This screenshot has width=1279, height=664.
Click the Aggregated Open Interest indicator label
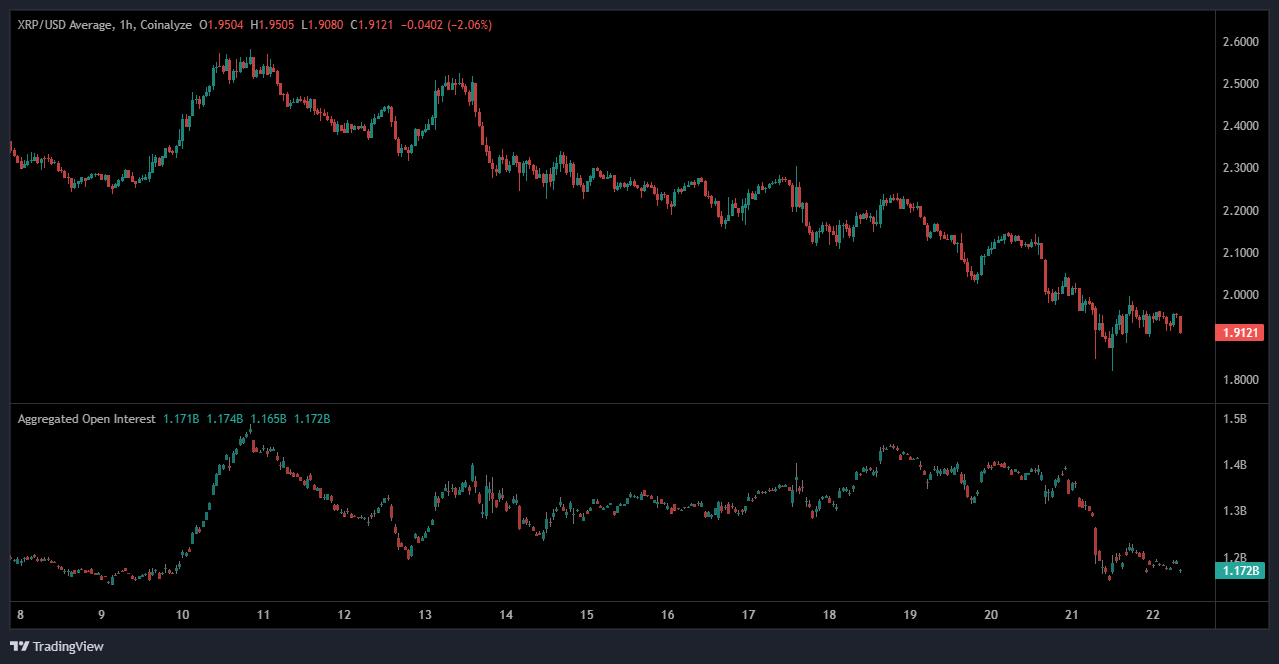(x=86, y=419)
